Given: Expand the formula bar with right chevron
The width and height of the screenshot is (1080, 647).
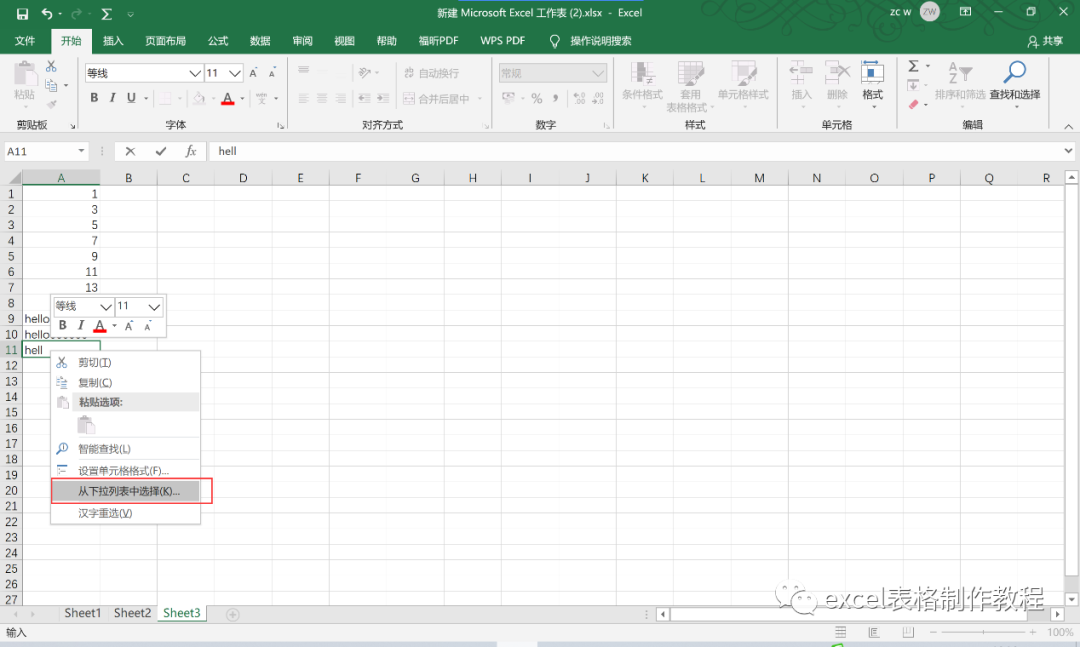Looking at the screenshot, I should (x=1068, y=151).
